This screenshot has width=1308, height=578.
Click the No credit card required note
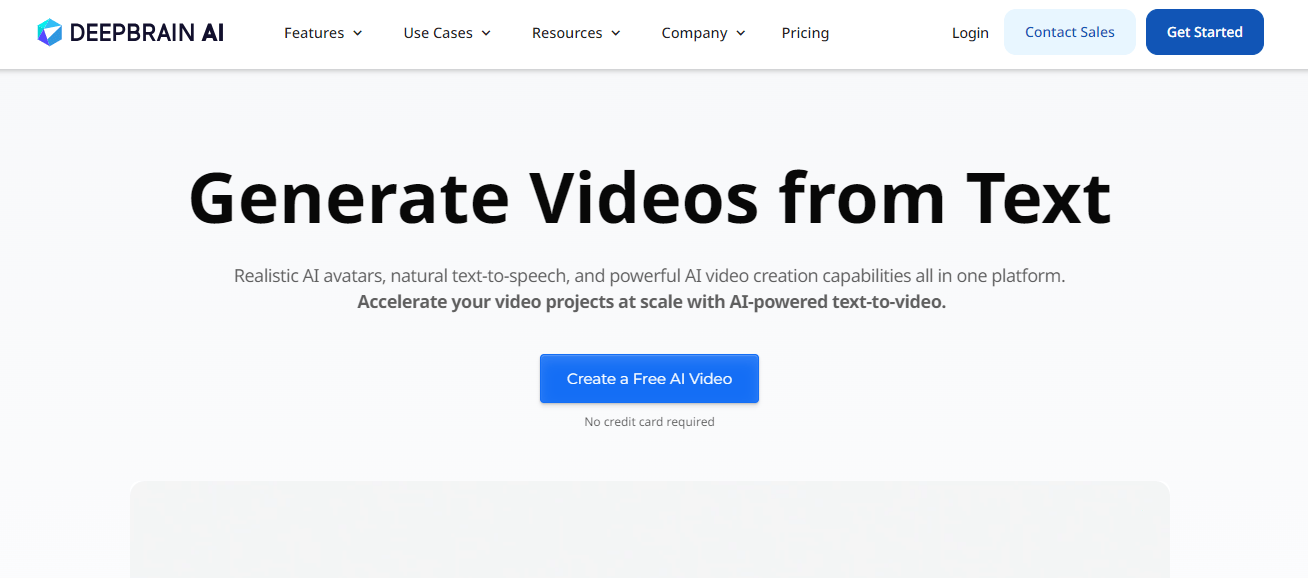pyautogui.click(x=649, y=422)
